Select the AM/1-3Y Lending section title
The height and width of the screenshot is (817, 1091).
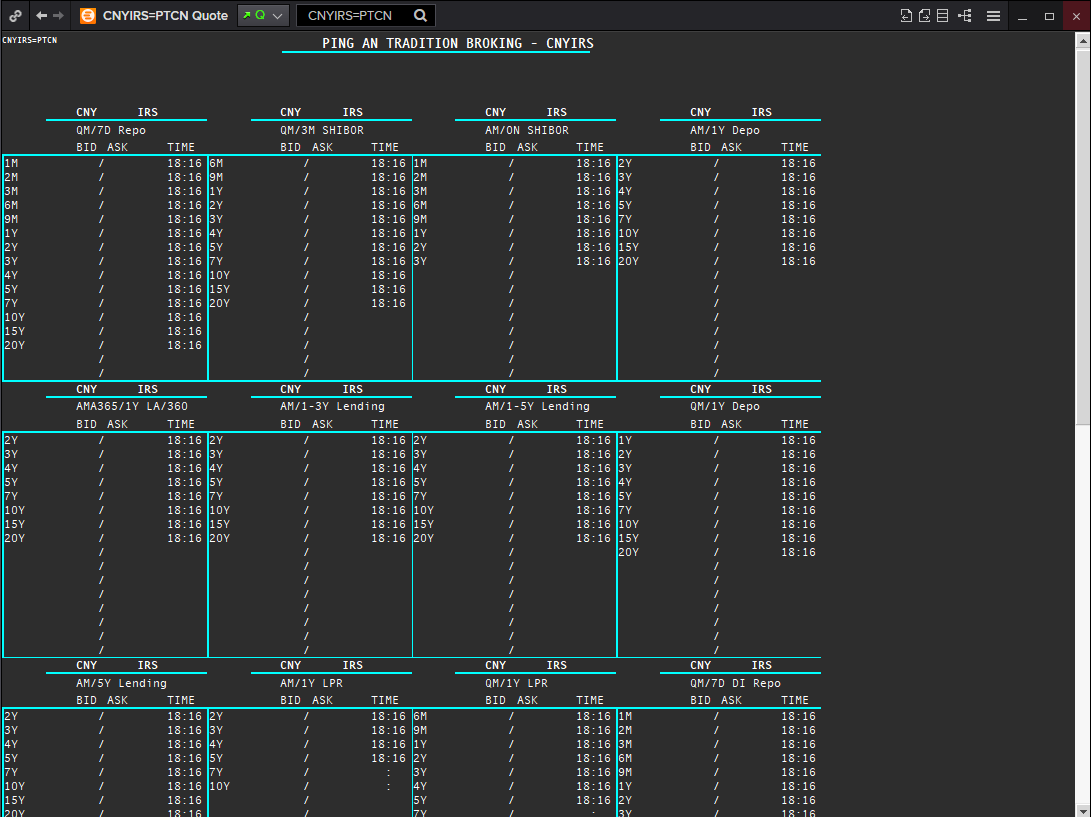[333, 406]
